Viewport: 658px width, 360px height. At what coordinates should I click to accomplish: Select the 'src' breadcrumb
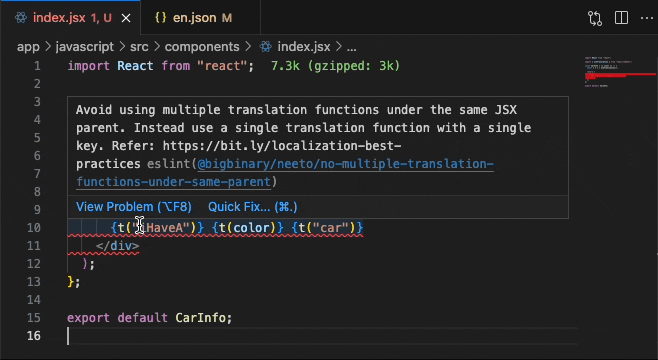pos(139,47)
